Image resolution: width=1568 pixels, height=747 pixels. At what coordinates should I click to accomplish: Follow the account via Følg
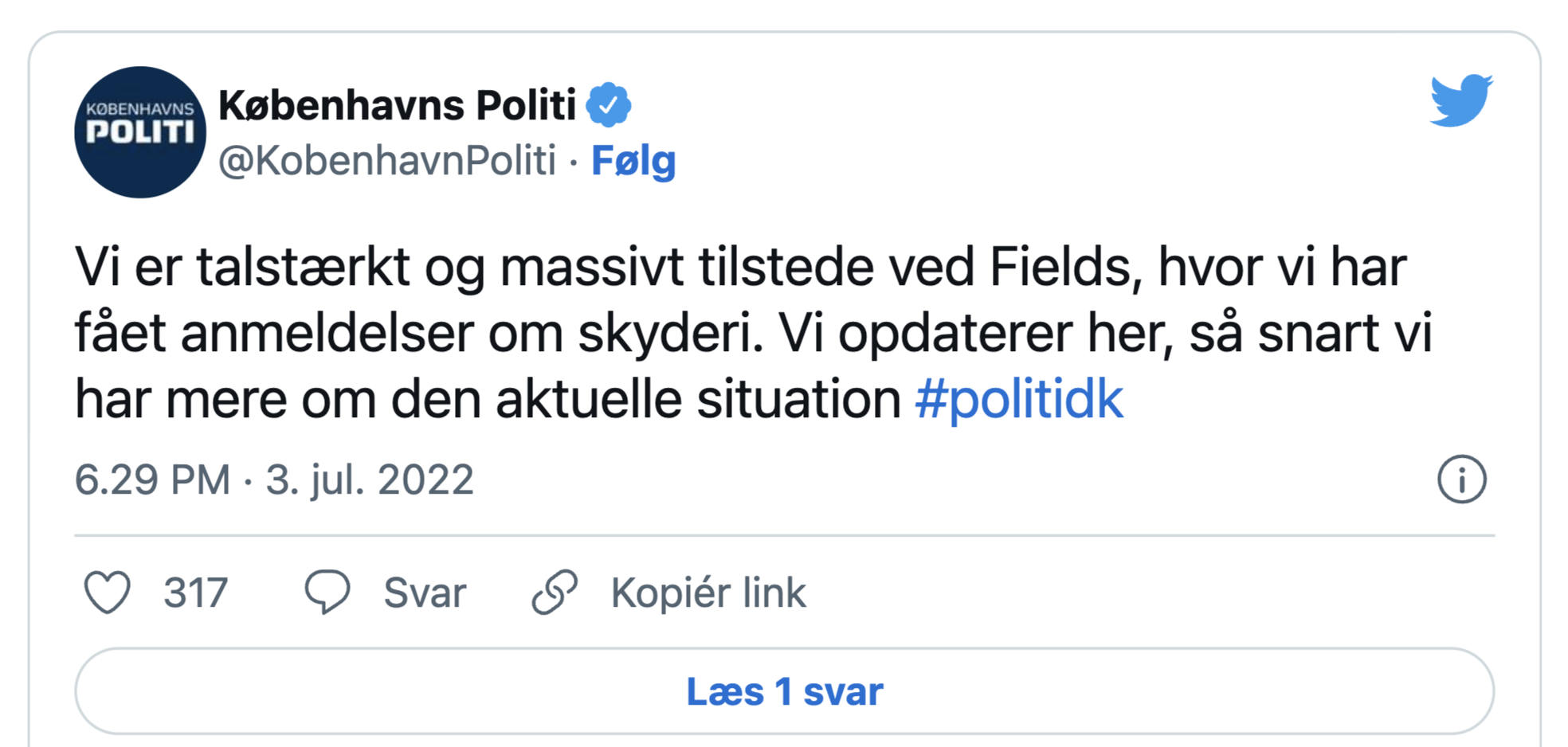(x=633, y=161)
